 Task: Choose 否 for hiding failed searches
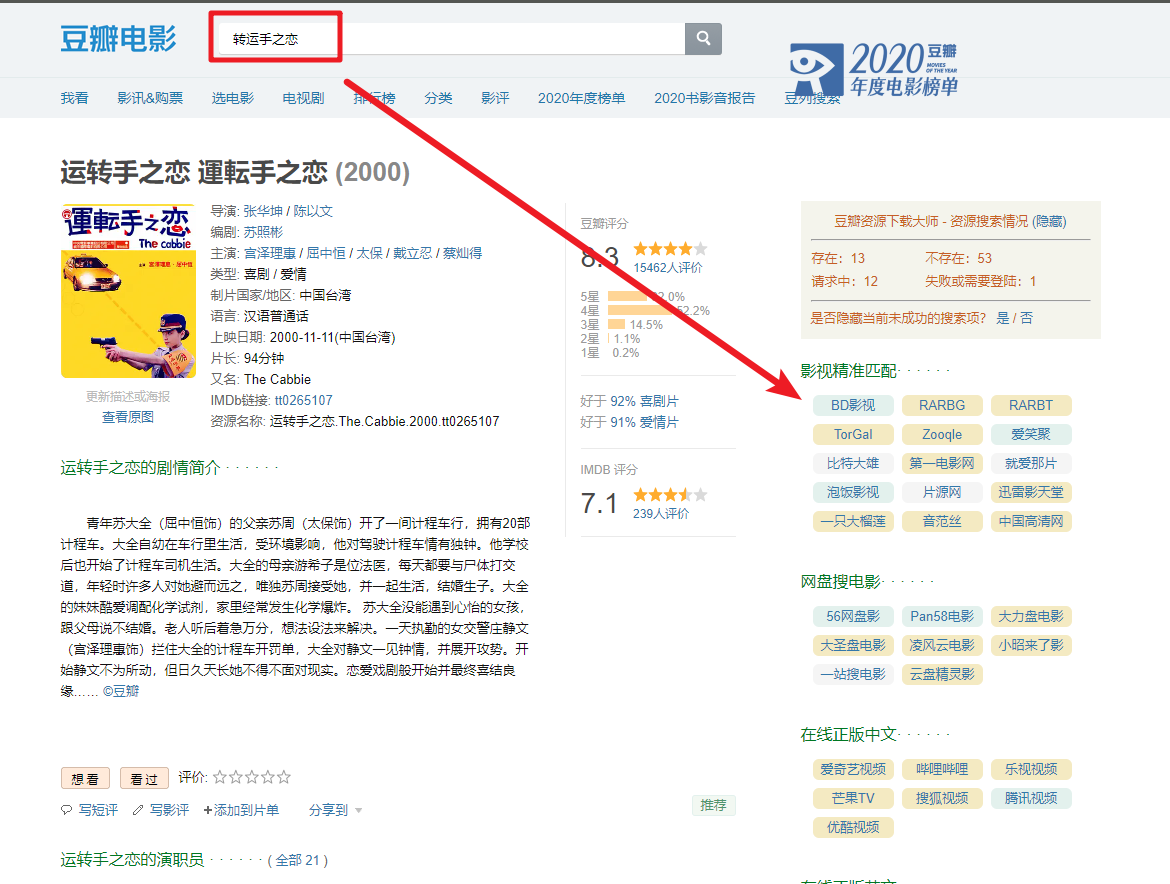click(1027, 318)
